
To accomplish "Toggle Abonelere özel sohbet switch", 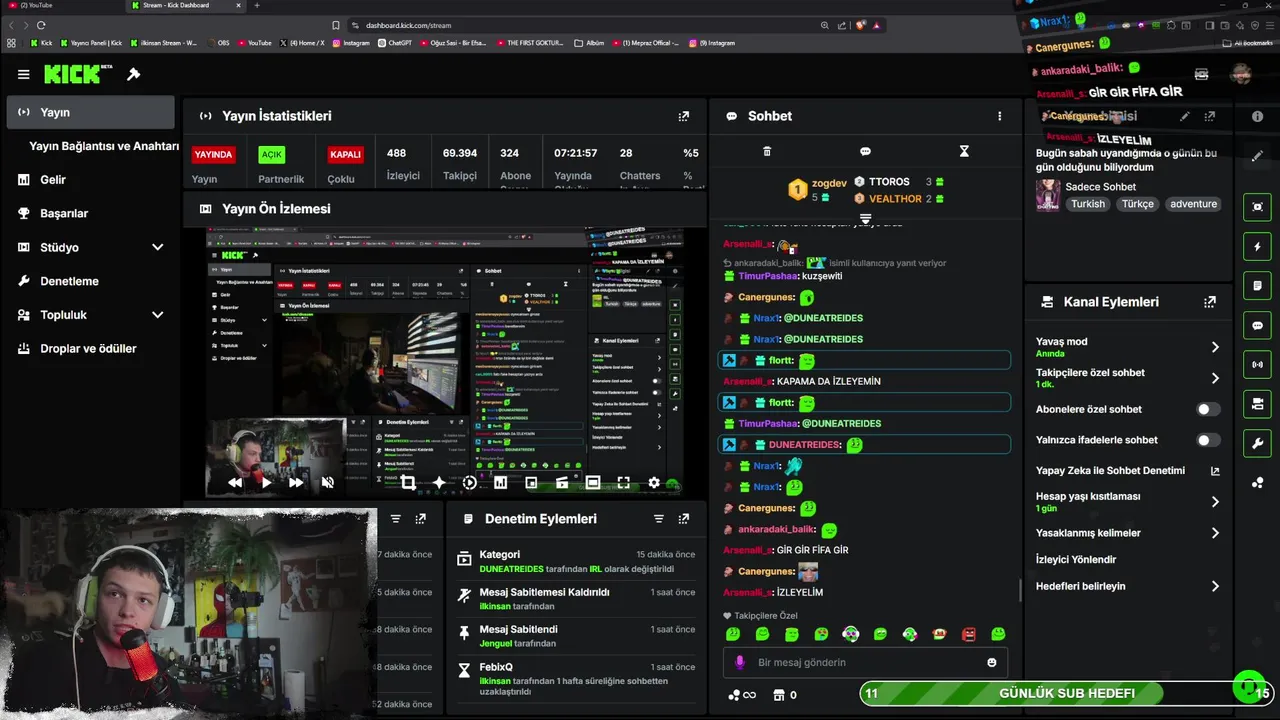I will click(1208, 409).
